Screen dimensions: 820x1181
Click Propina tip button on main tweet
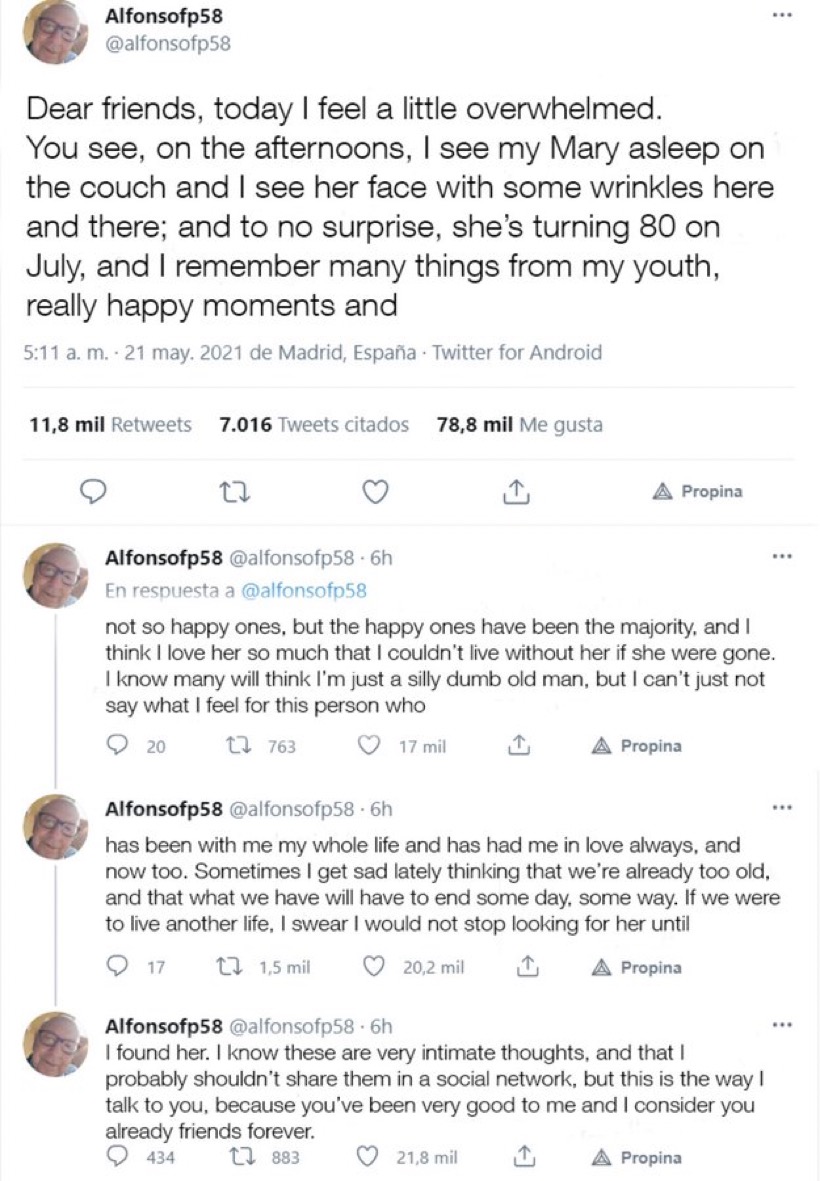tap(697, 492)
